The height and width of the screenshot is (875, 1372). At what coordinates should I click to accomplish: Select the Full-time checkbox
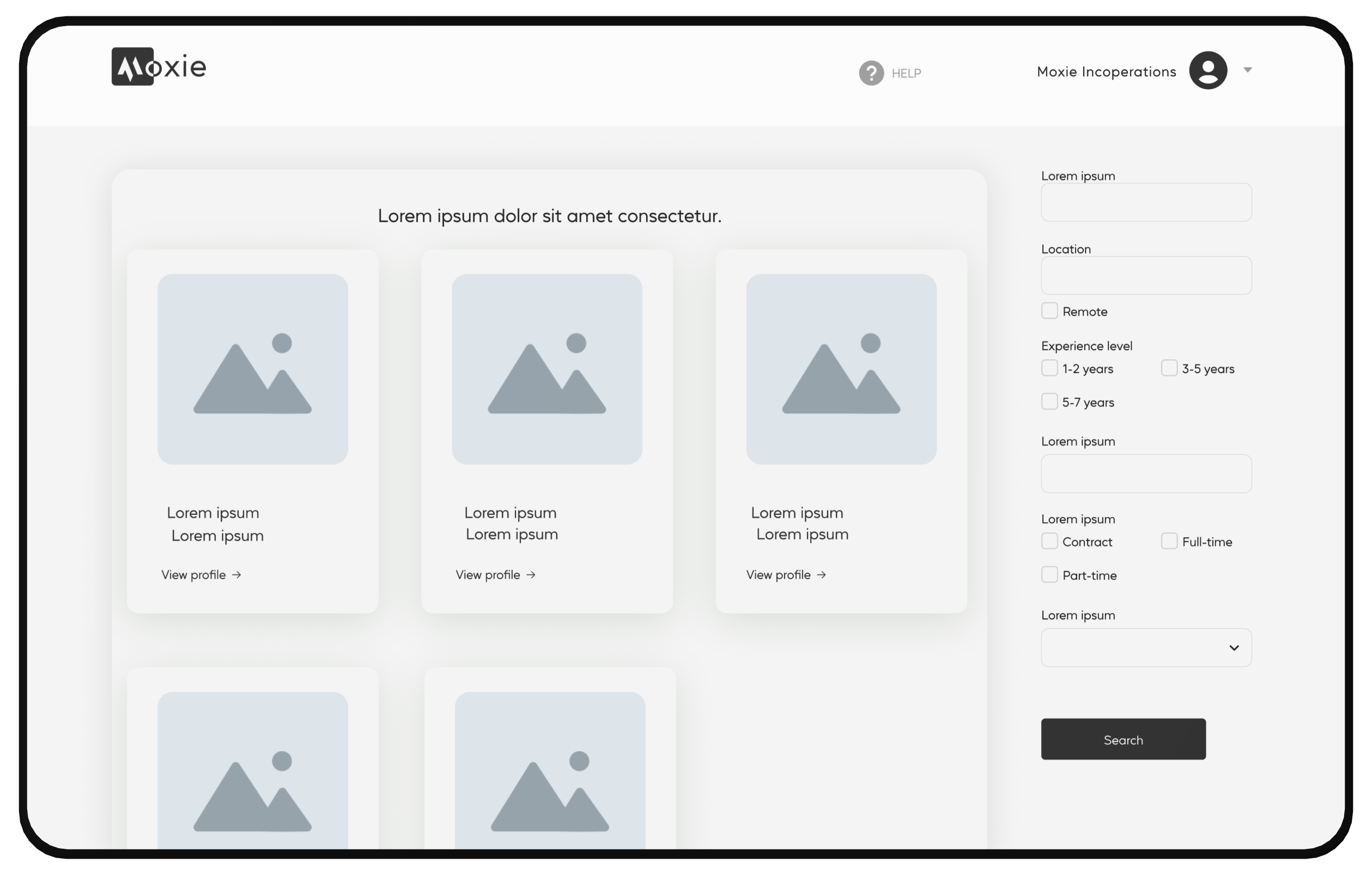(1169, 541)
